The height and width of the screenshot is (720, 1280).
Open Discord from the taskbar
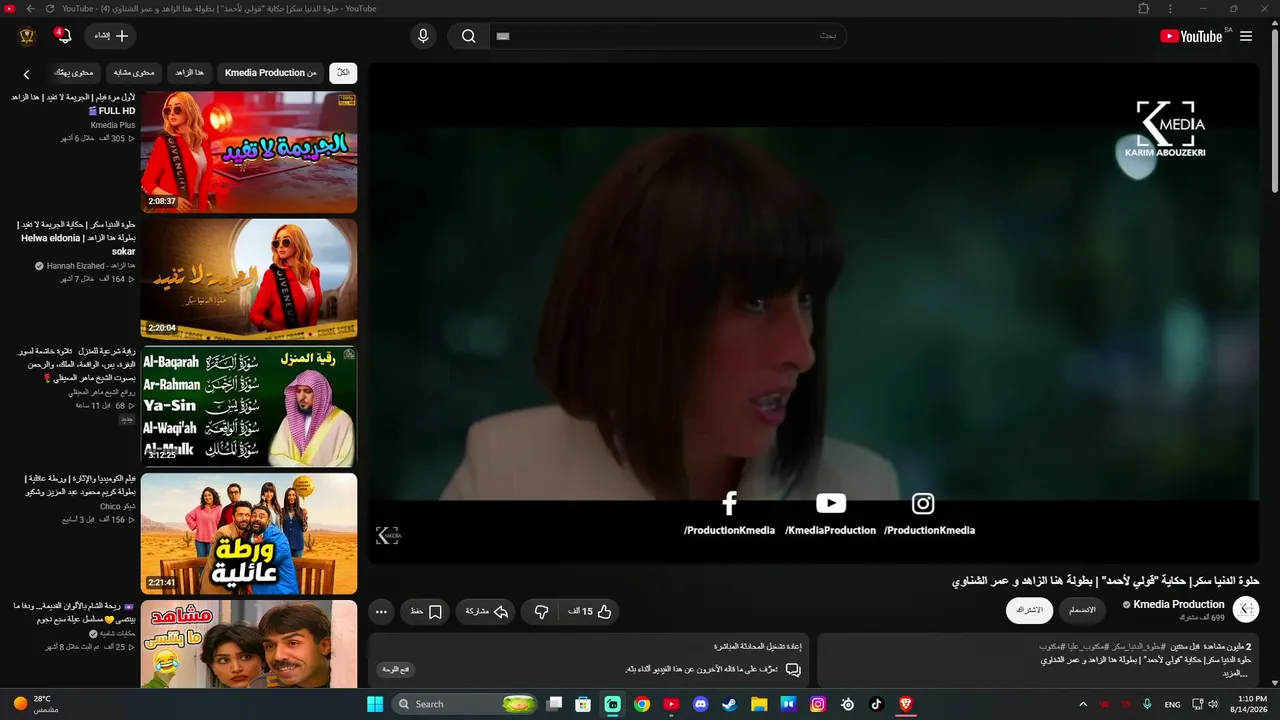[701, 704]
